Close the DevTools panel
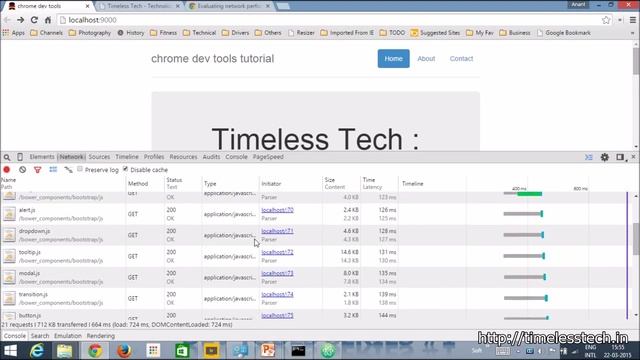This screenshot has height=360, width=640. (x=633, y=157)
